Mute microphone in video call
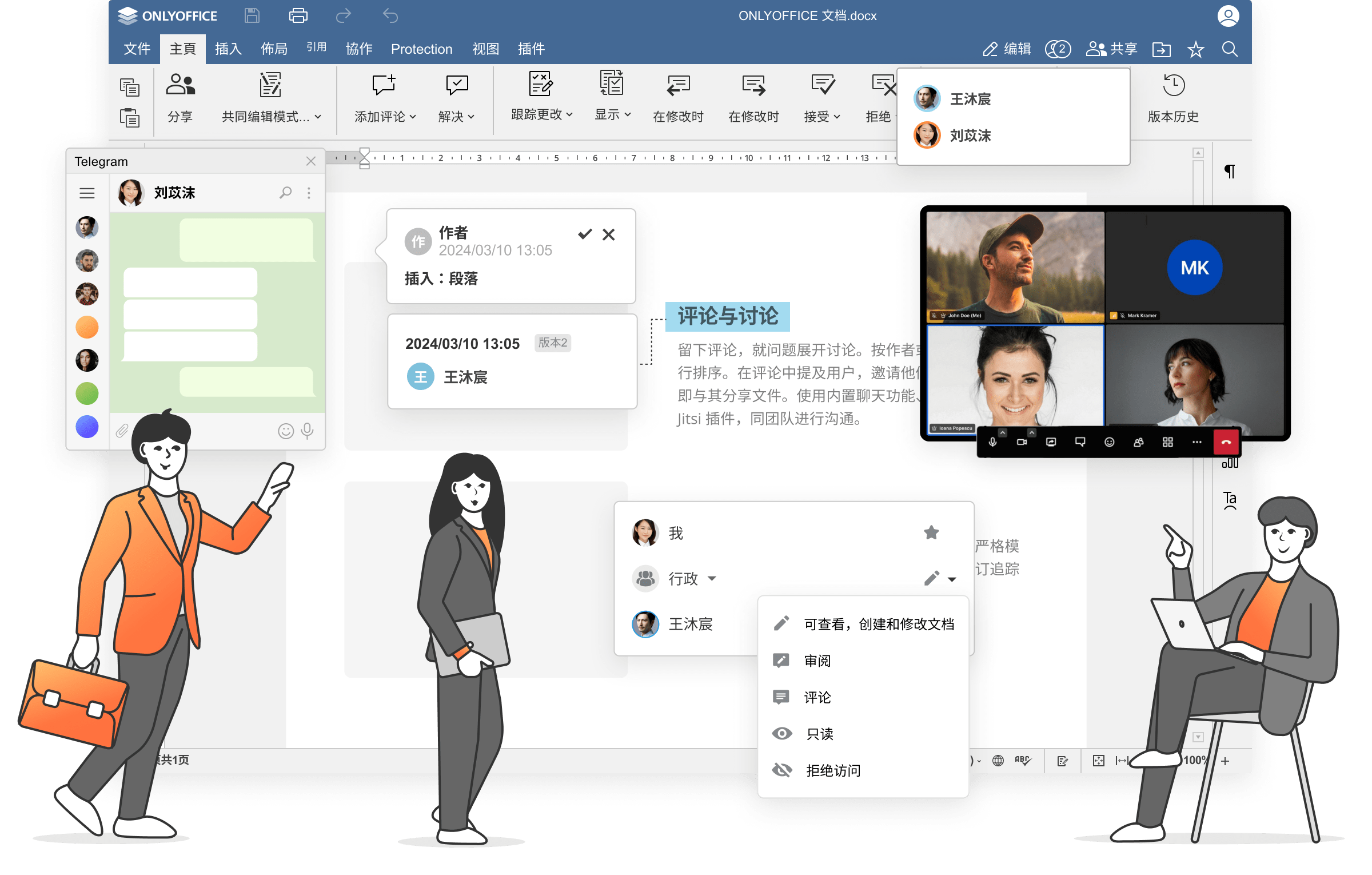 (x=993, y=442)
